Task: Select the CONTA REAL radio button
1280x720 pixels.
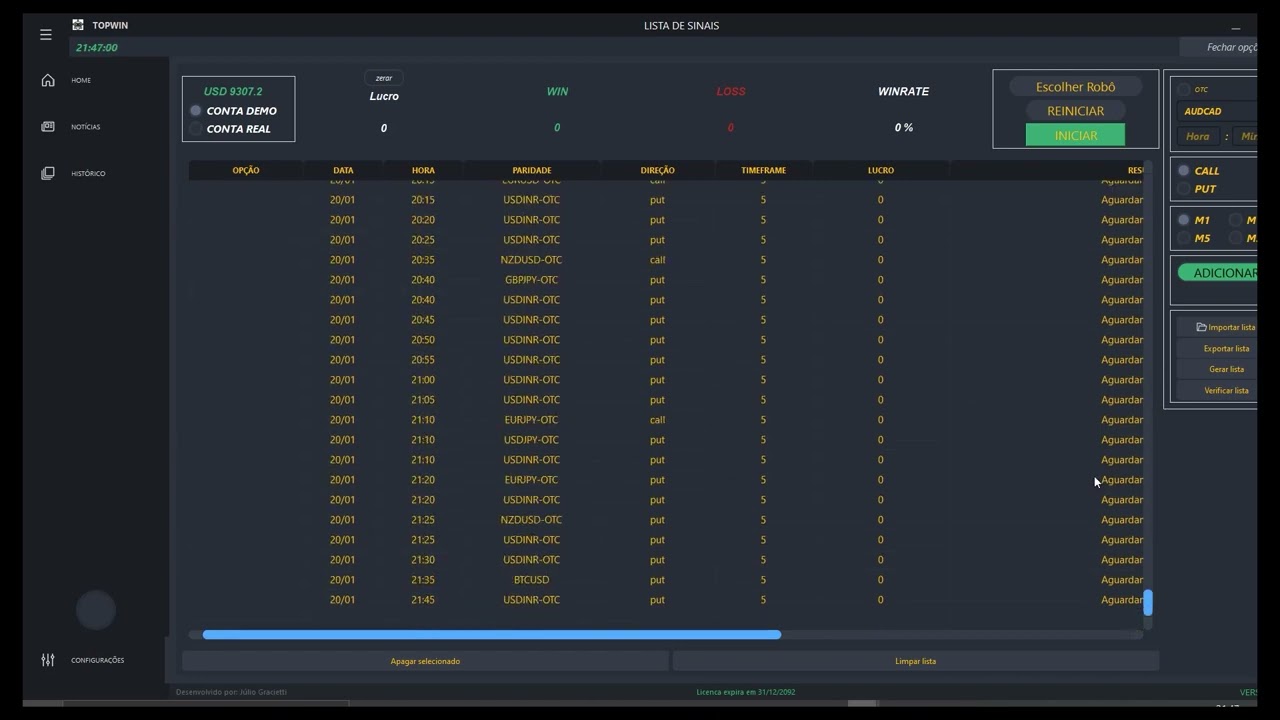Action: tap(196, 129)
